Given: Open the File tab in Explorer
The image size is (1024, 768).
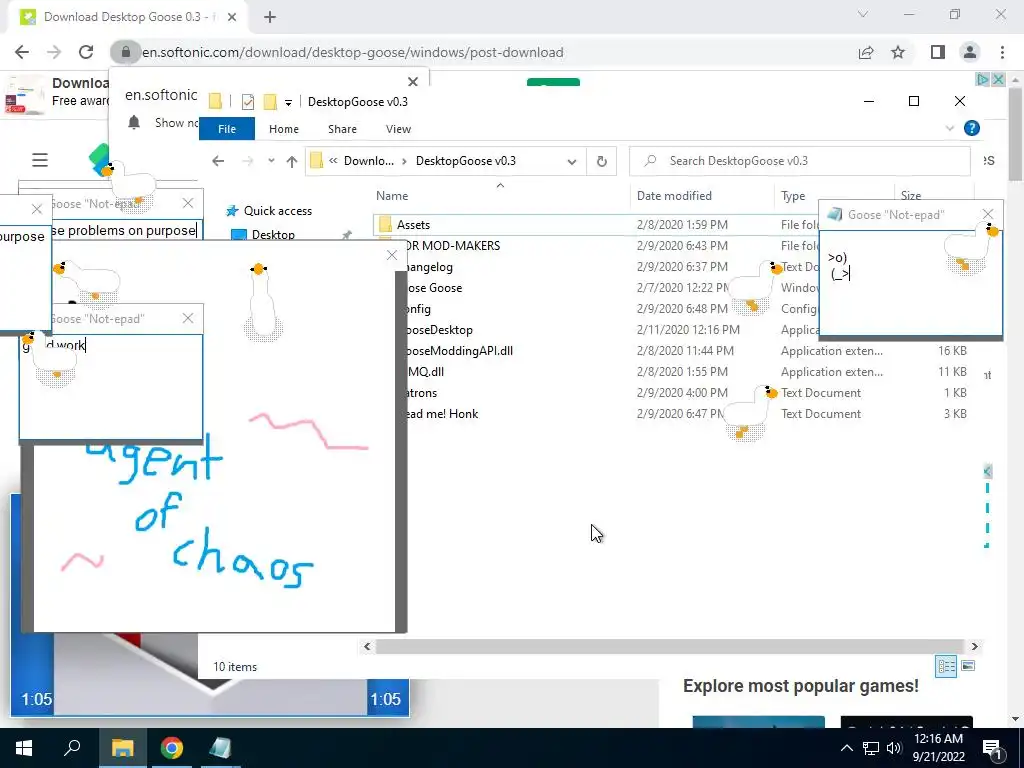Looking at the screenshot, I should point(227,129).
